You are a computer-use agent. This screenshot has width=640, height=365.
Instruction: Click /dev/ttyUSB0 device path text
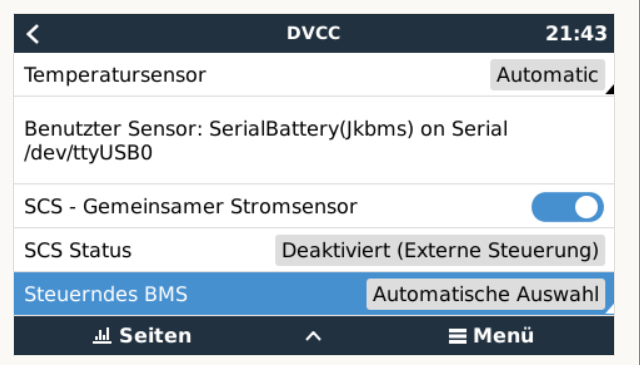[88, 153]
